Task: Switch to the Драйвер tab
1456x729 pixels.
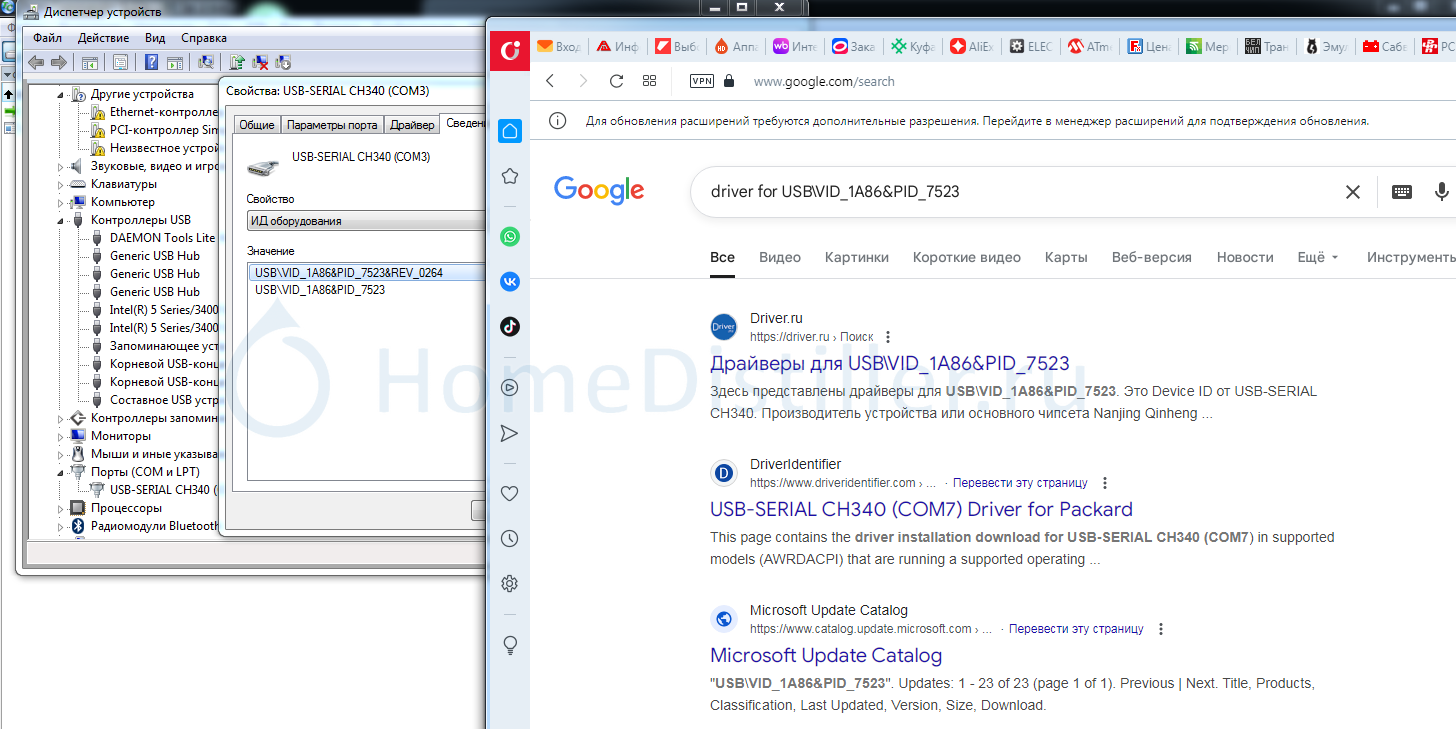Action: (x=412, y=124)
